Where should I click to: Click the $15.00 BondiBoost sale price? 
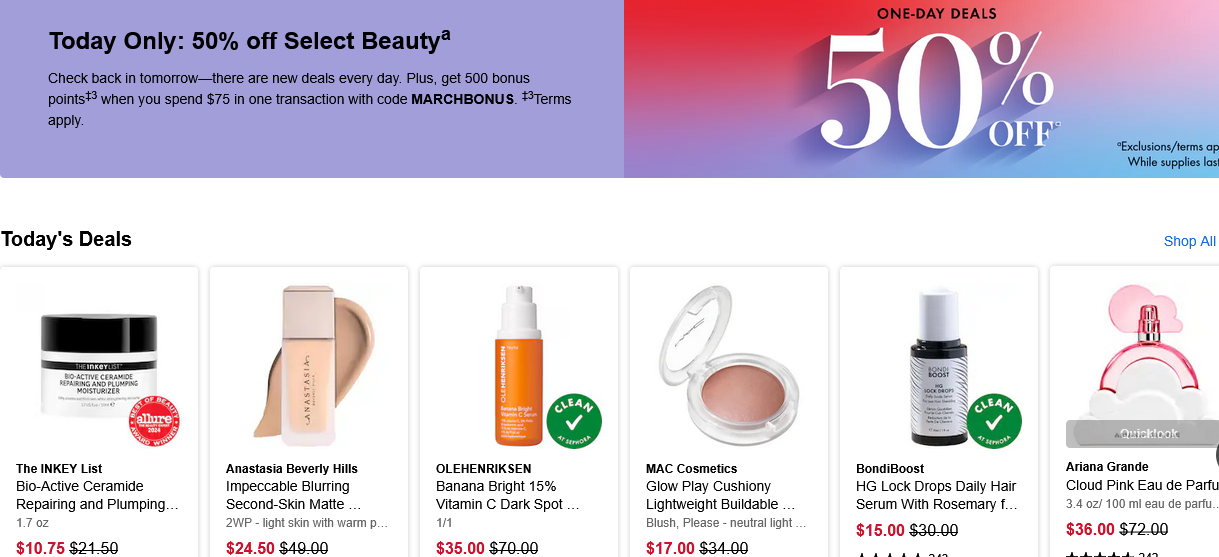click(877, 530)
